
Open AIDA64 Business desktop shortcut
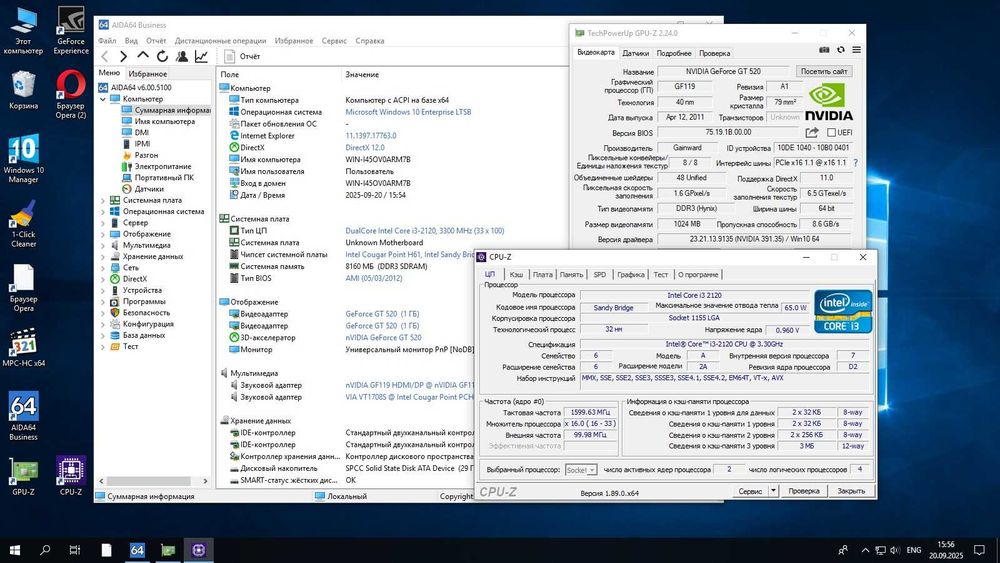pyautogui.click(x=24, y=416)
